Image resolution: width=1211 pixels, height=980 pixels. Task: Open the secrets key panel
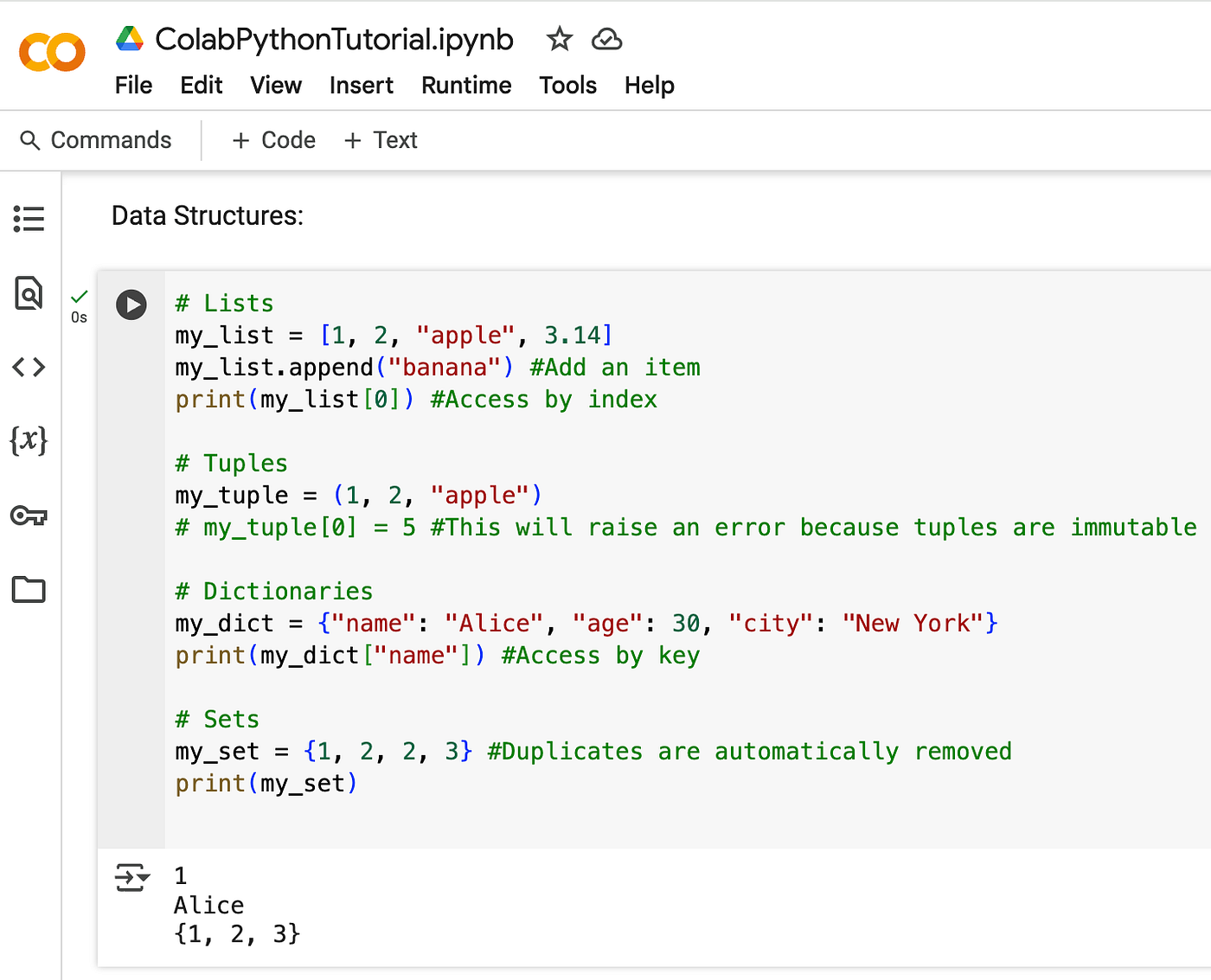[x=29, y=516]
